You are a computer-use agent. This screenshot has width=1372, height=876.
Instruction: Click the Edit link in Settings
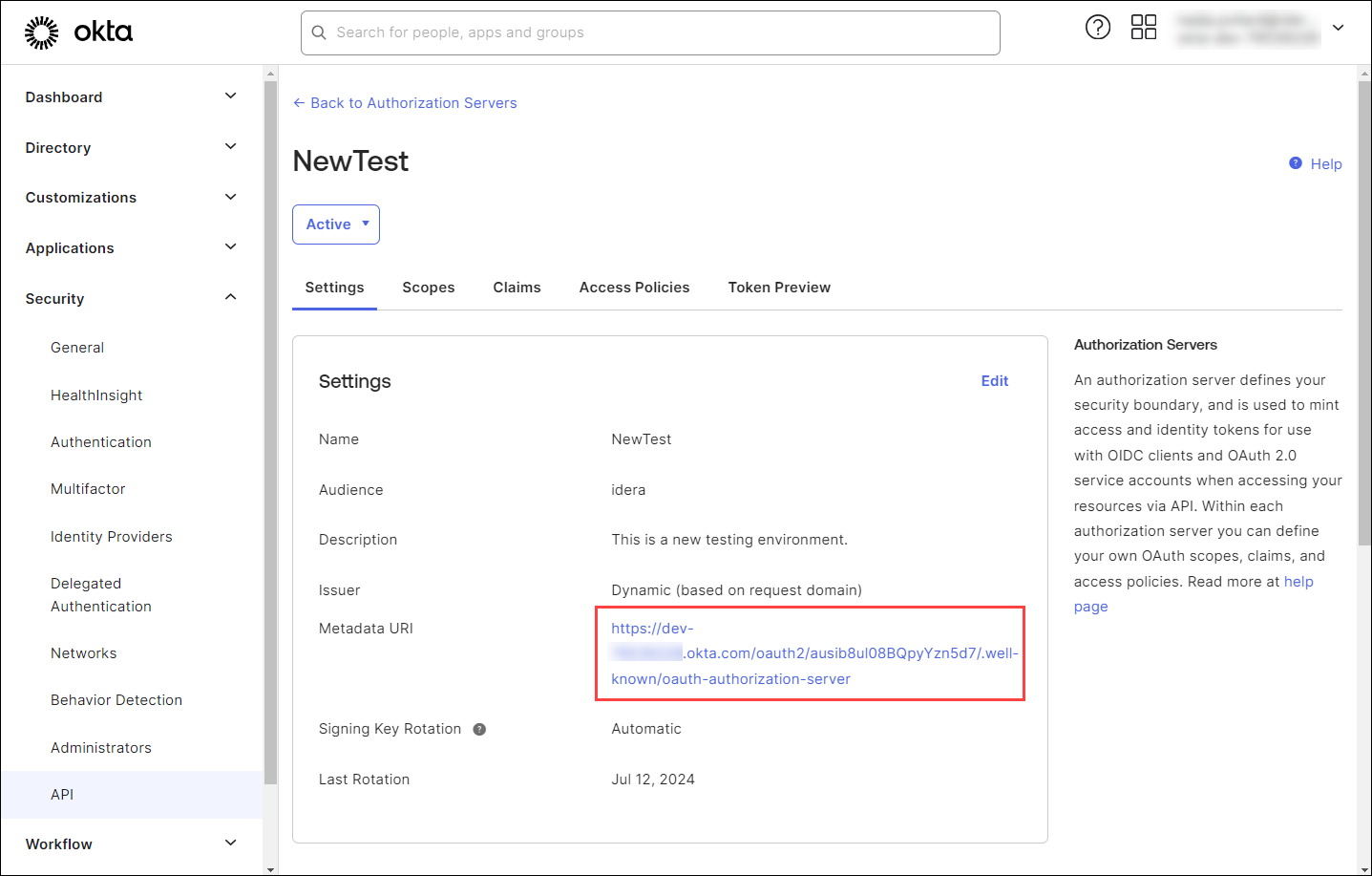click(x=995, y=381)
